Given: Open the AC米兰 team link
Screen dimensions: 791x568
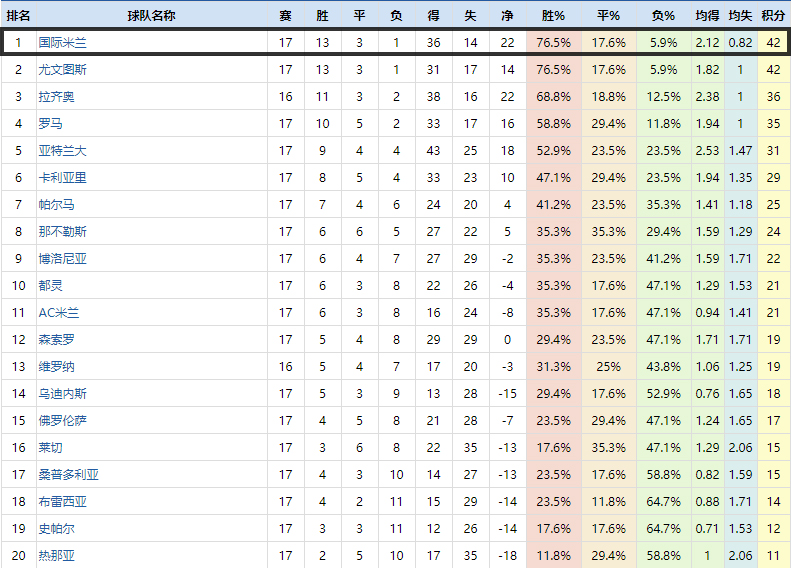Looking at the screenshot, I should point(58,313).
